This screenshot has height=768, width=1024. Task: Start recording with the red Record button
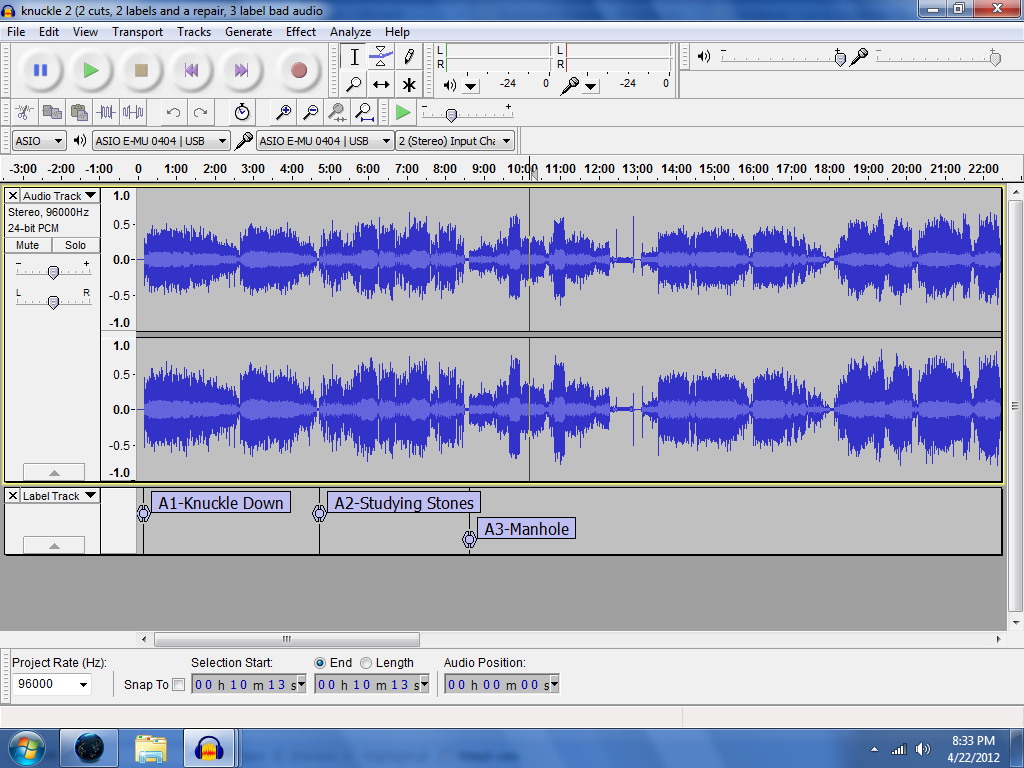(299, 70)
